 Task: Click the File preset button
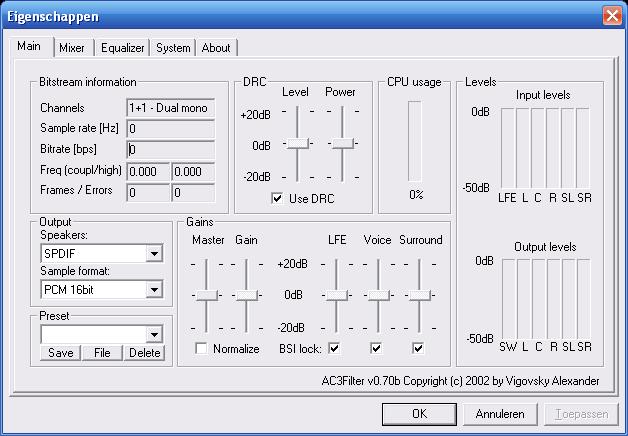tap(102, 352)
